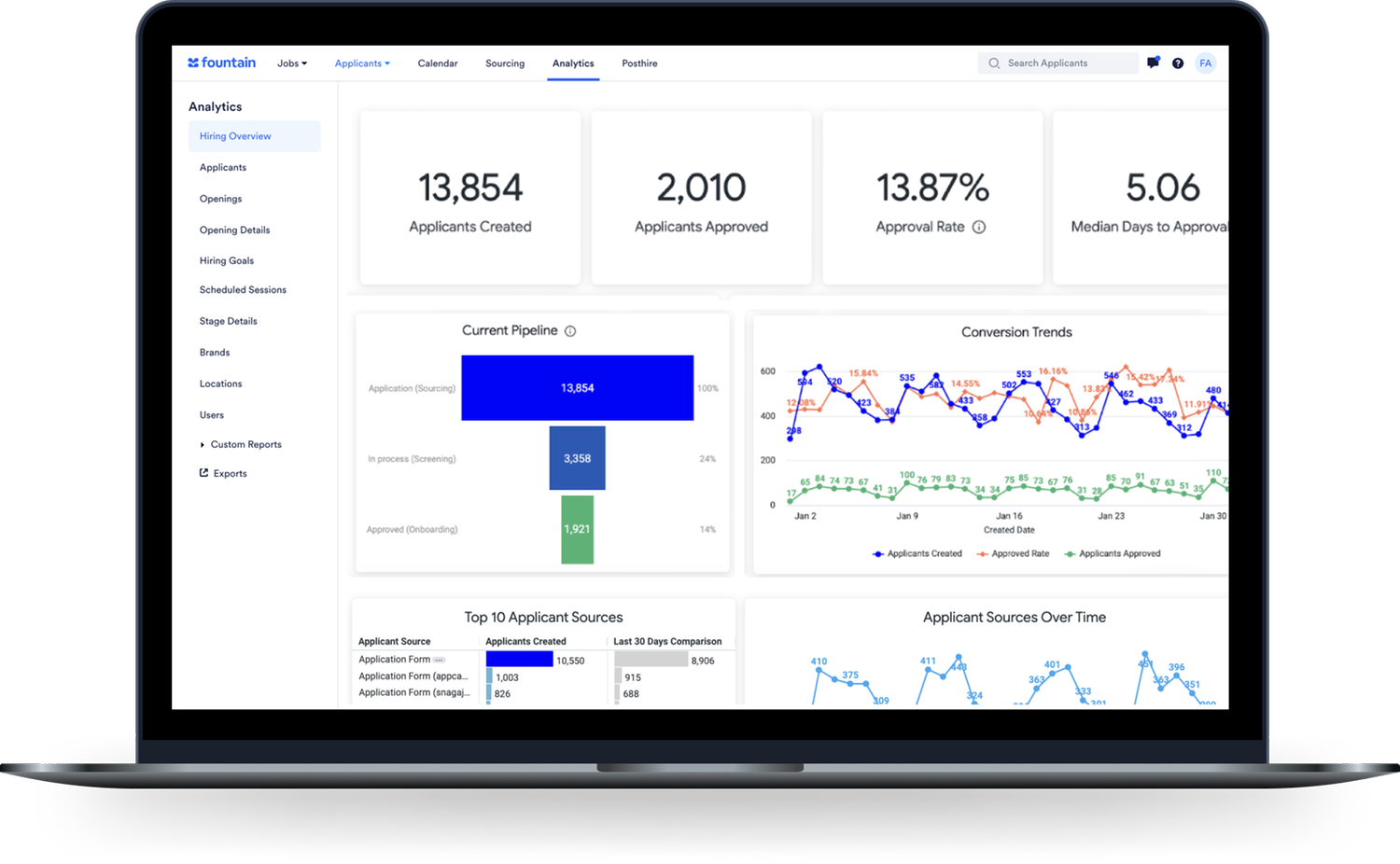Toggle the Applicants Approved legend entry
Image resolution: width=1400 pixels, height=864 pixels.
pos(1113,553)
